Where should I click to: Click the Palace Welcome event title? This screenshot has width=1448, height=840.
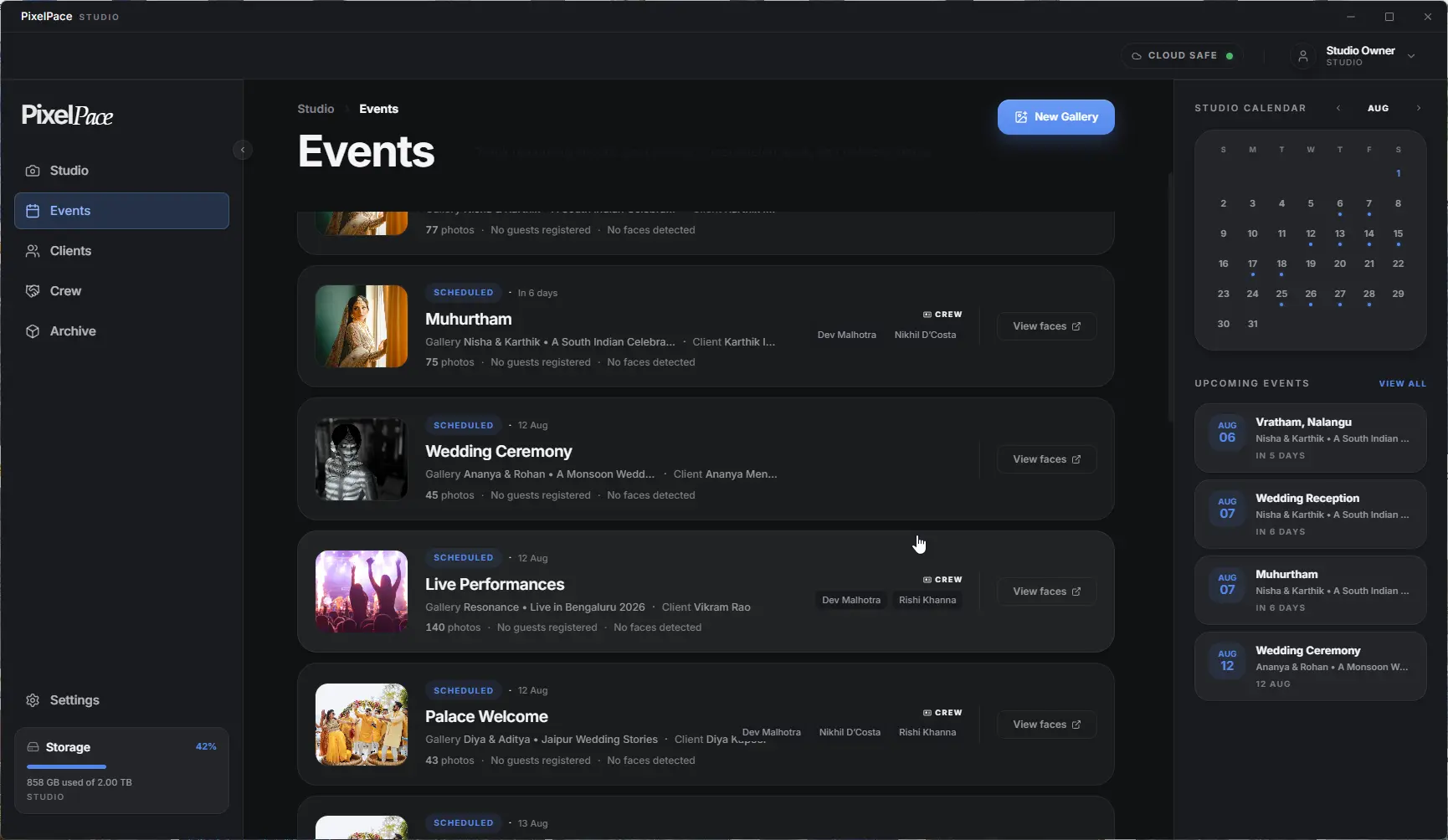pos(486,717)
